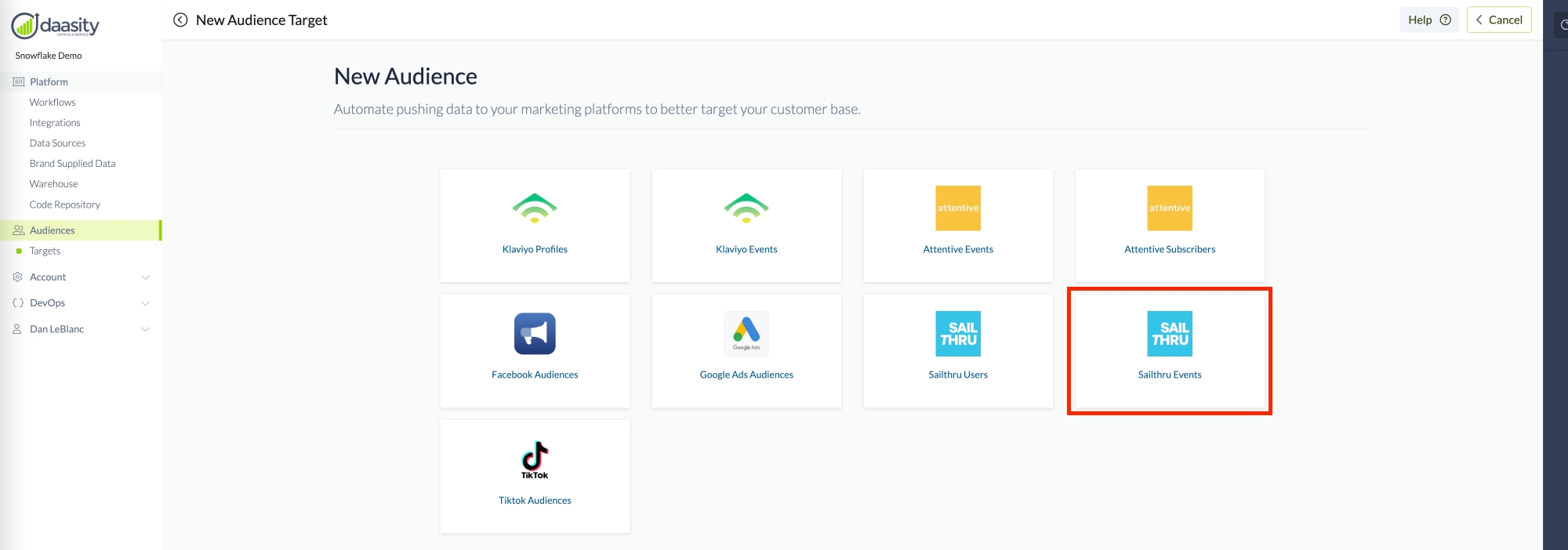The width and height of the screenshot is (1568, 550).
Task: Expand the Dan LeBlanc user menu chevron
Action: 145,330
